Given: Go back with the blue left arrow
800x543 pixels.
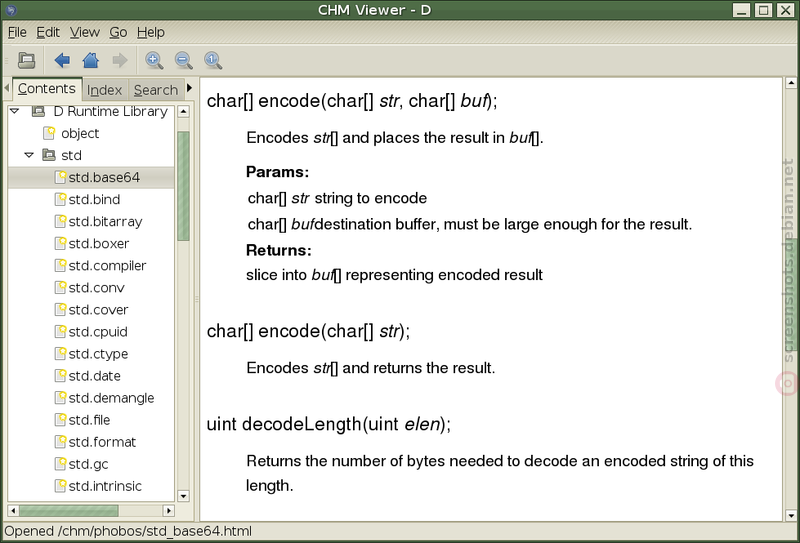Looking at the screenshot, I should point(62,61).
